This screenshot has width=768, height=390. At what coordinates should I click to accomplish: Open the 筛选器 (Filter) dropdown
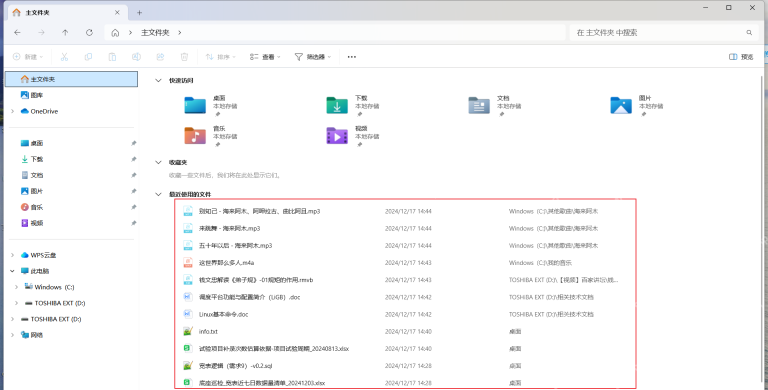[312, 57]
